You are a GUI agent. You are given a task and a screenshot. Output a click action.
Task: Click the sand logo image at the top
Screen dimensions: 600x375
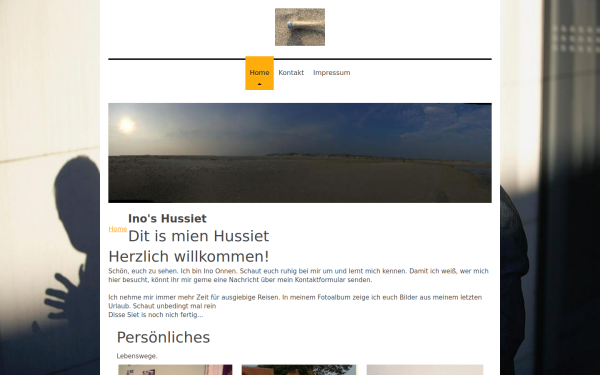[x=300, y=27]
